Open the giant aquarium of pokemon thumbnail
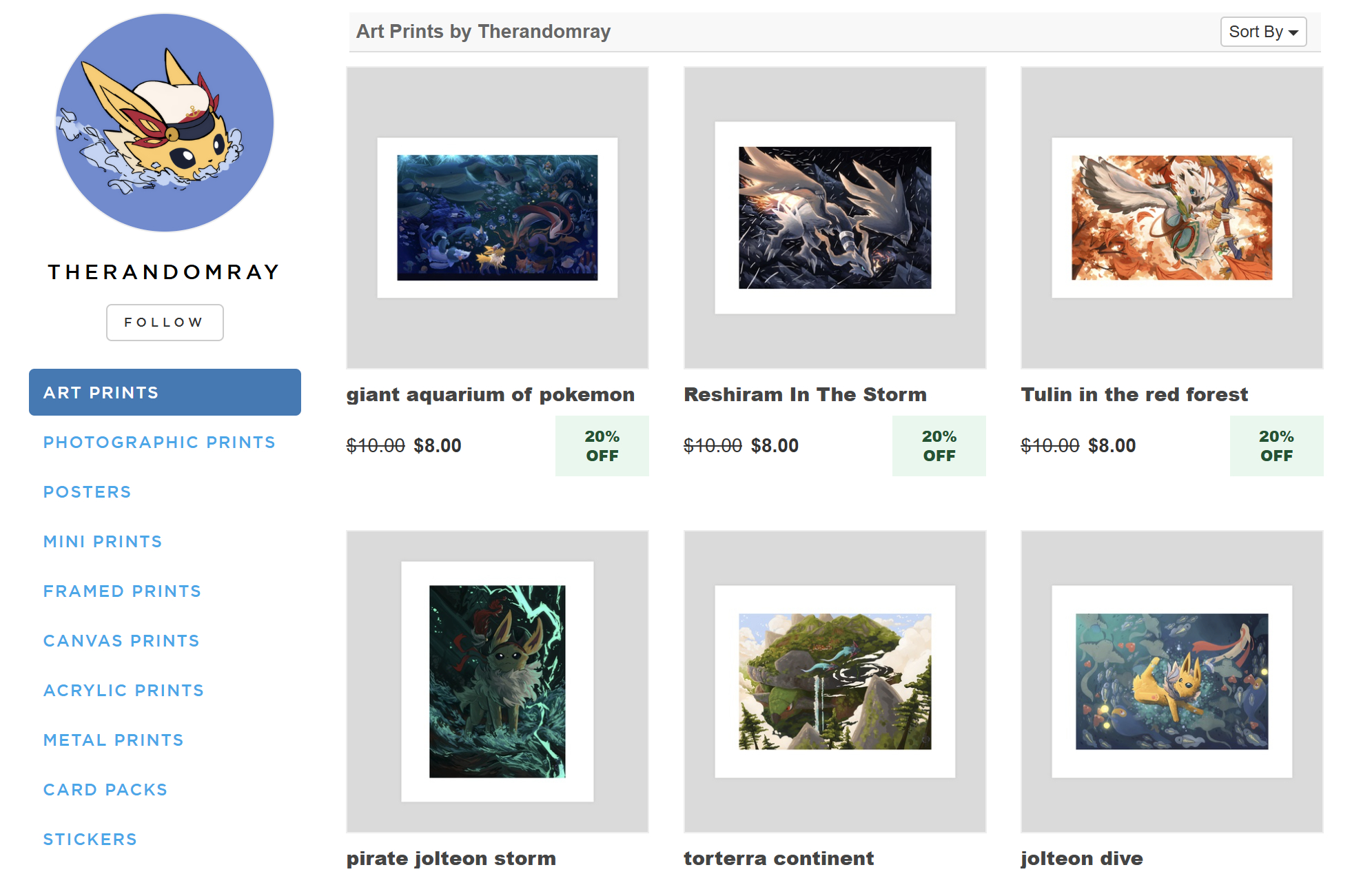This screenshot has width=1372, height=874. pos(498,218)
